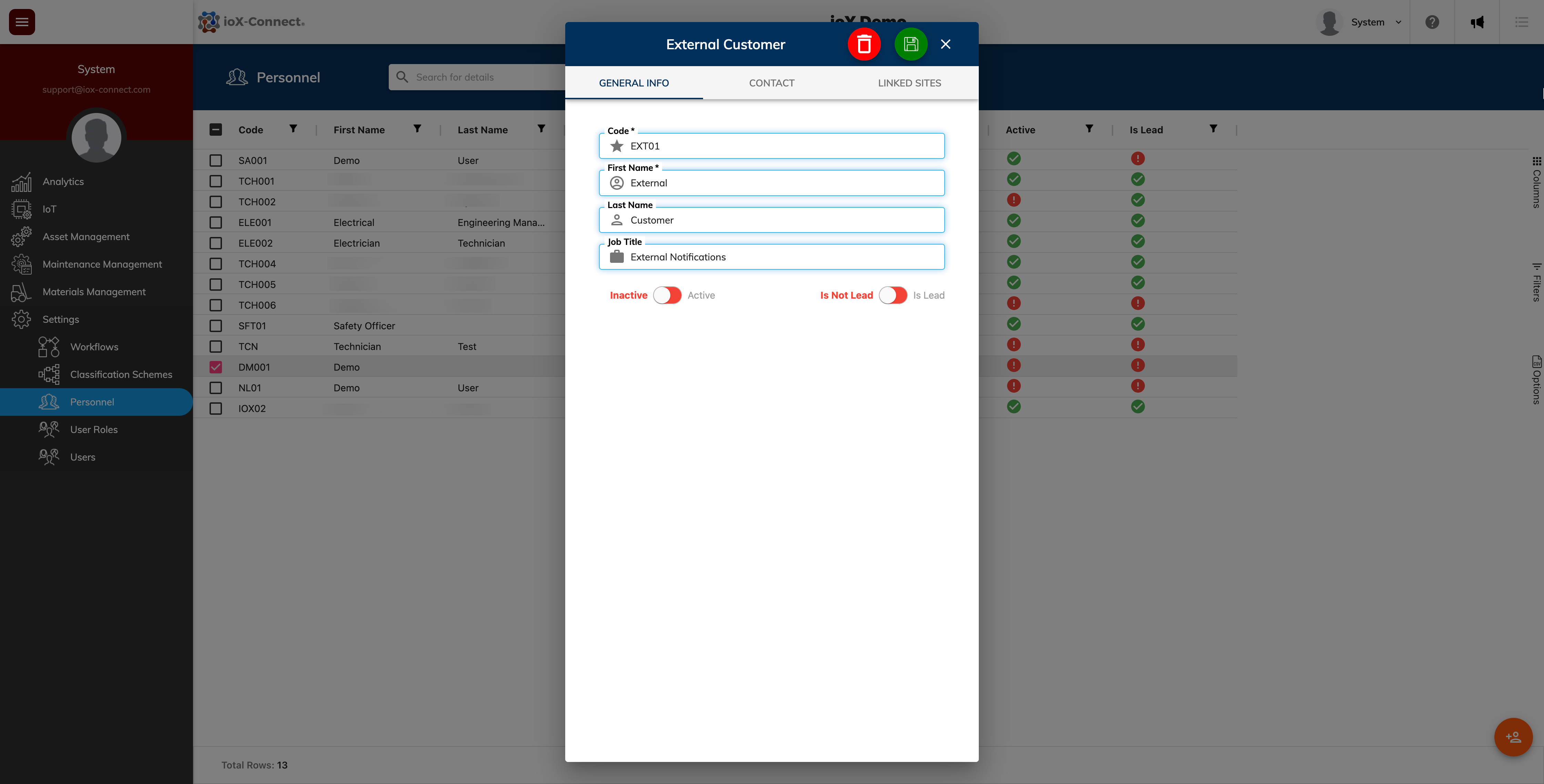Open Analytics in the sidebar
Viewport: 1544px width, 784px height.
[63, 182]
